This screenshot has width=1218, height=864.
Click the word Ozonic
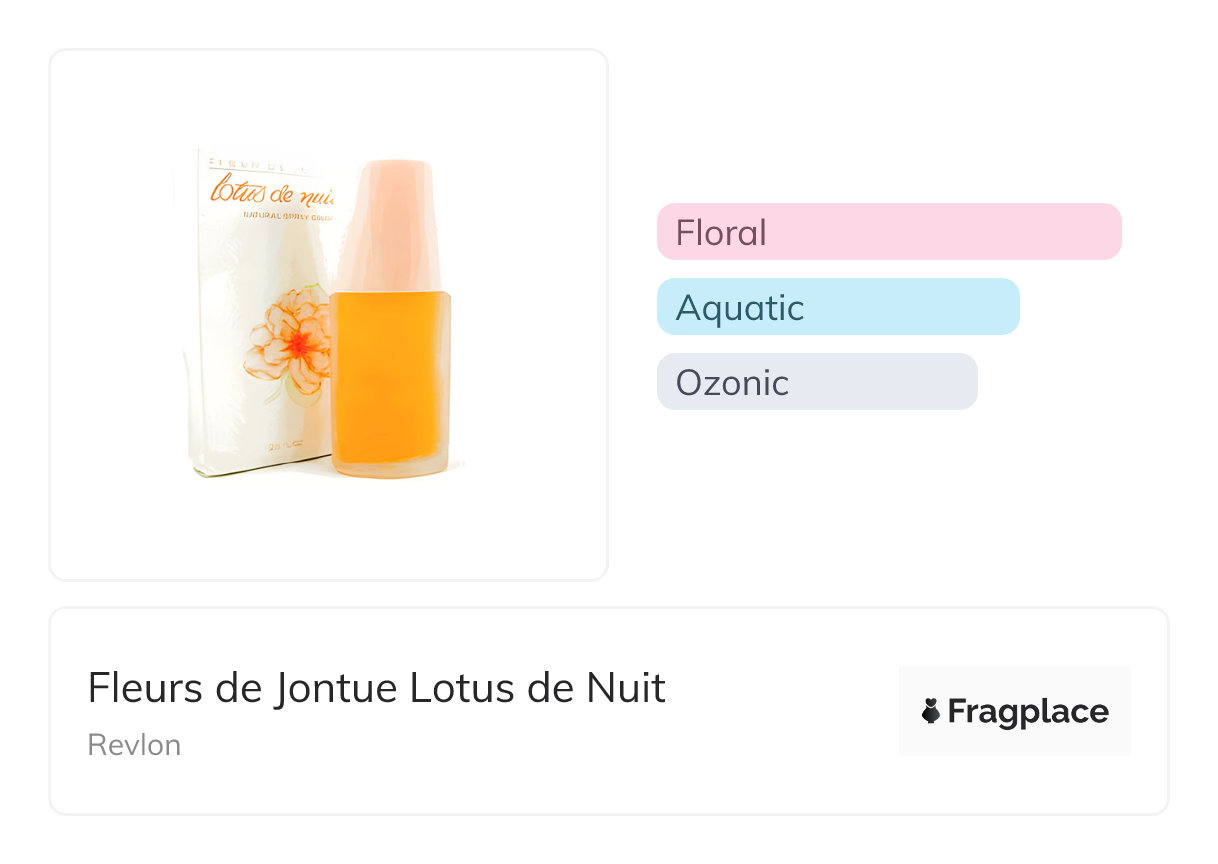coord(732,383)
